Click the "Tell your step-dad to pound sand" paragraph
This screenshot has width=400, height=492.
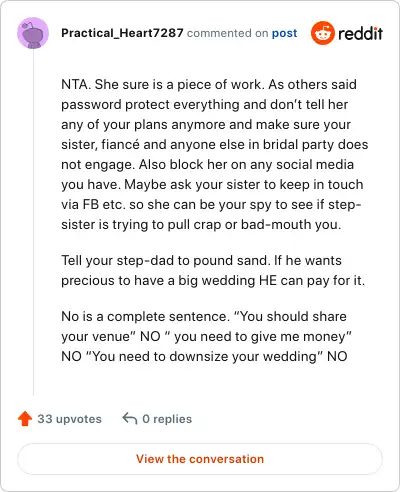(213, 270)
